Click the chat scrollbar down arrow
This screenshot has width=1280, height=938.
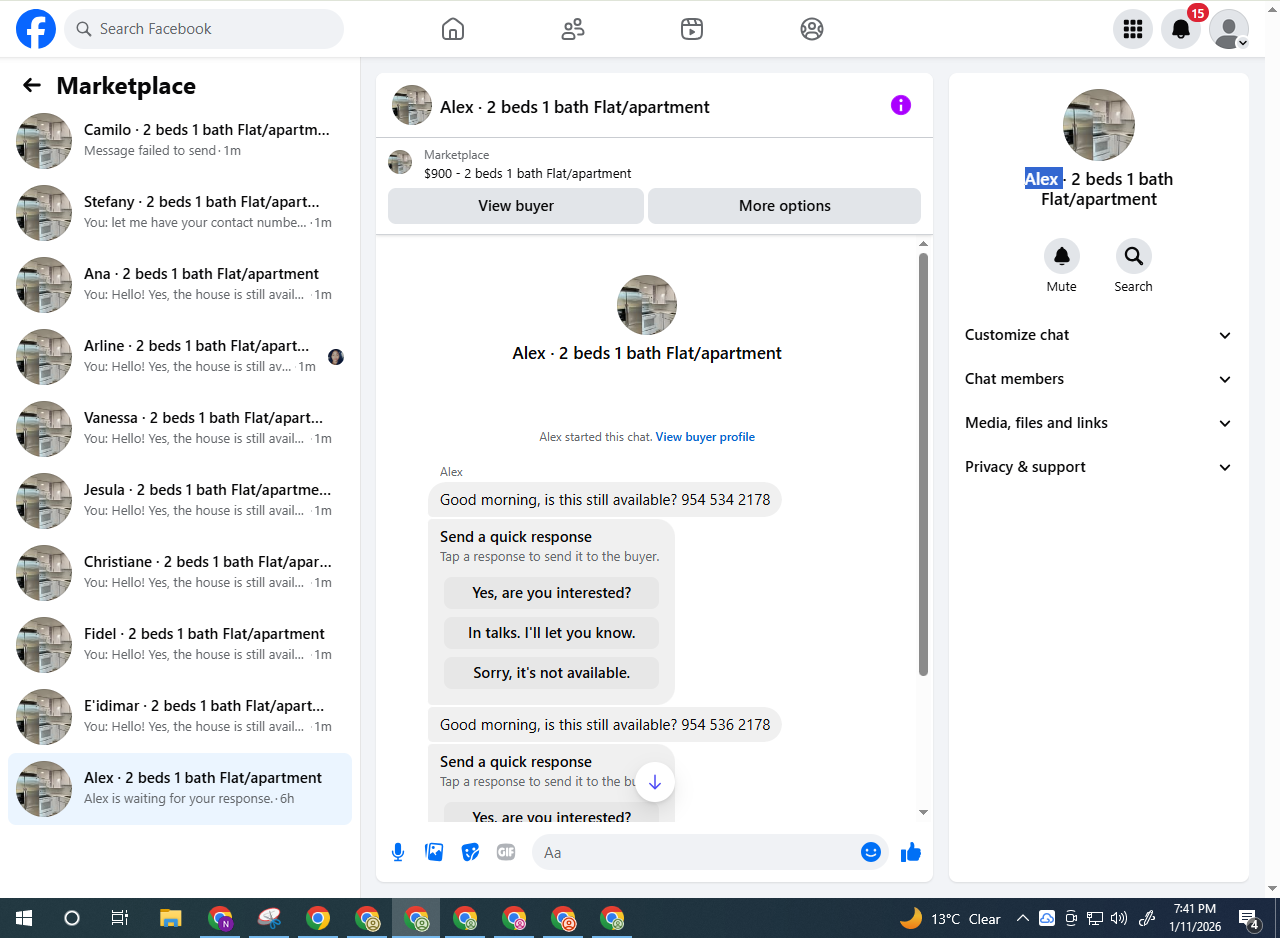(x=923, y=812)
